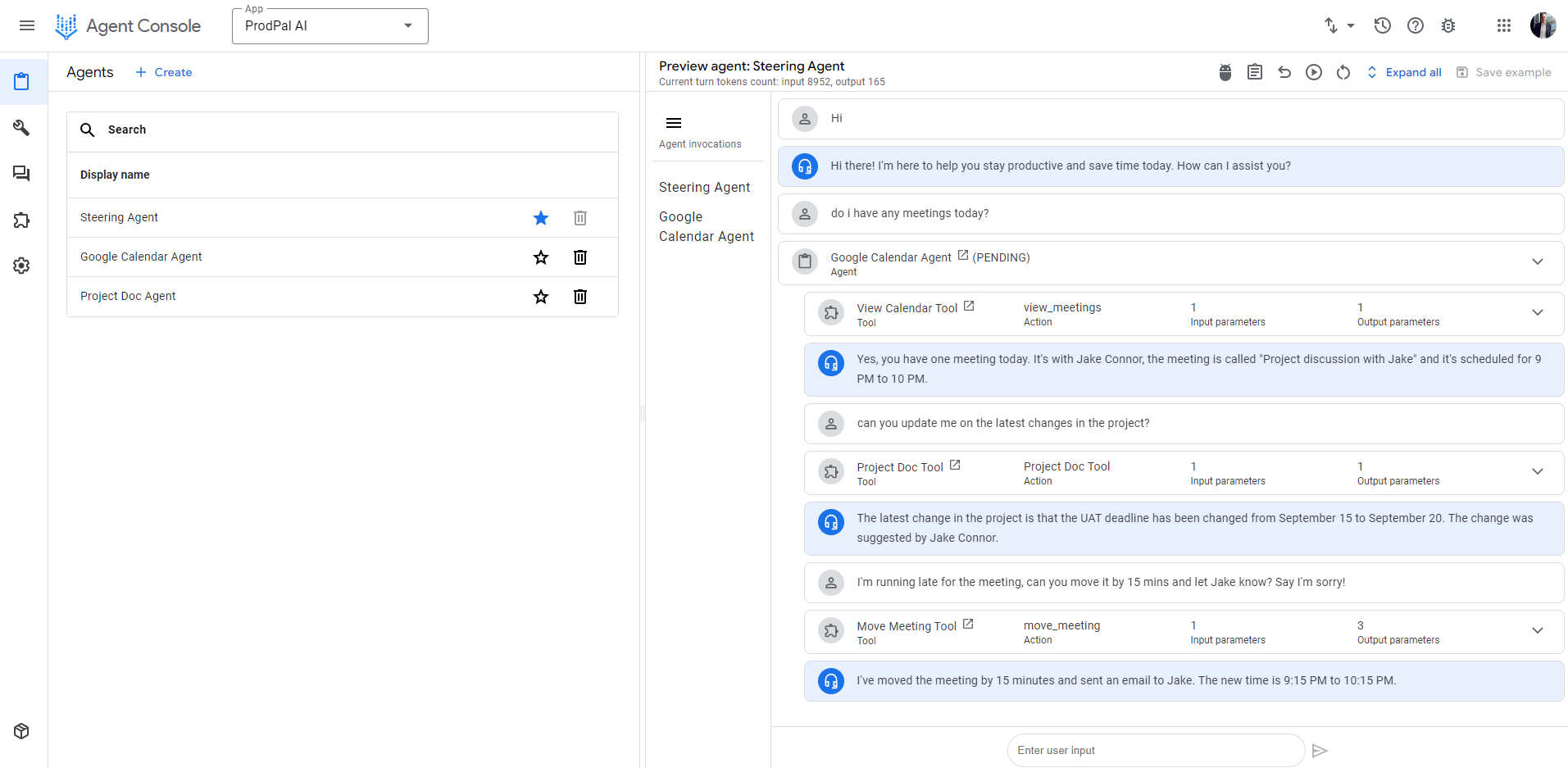Screen dimensions: 1568x768
Task: Select the Agents clipboard sidebar icon
Action: (22, 81)
